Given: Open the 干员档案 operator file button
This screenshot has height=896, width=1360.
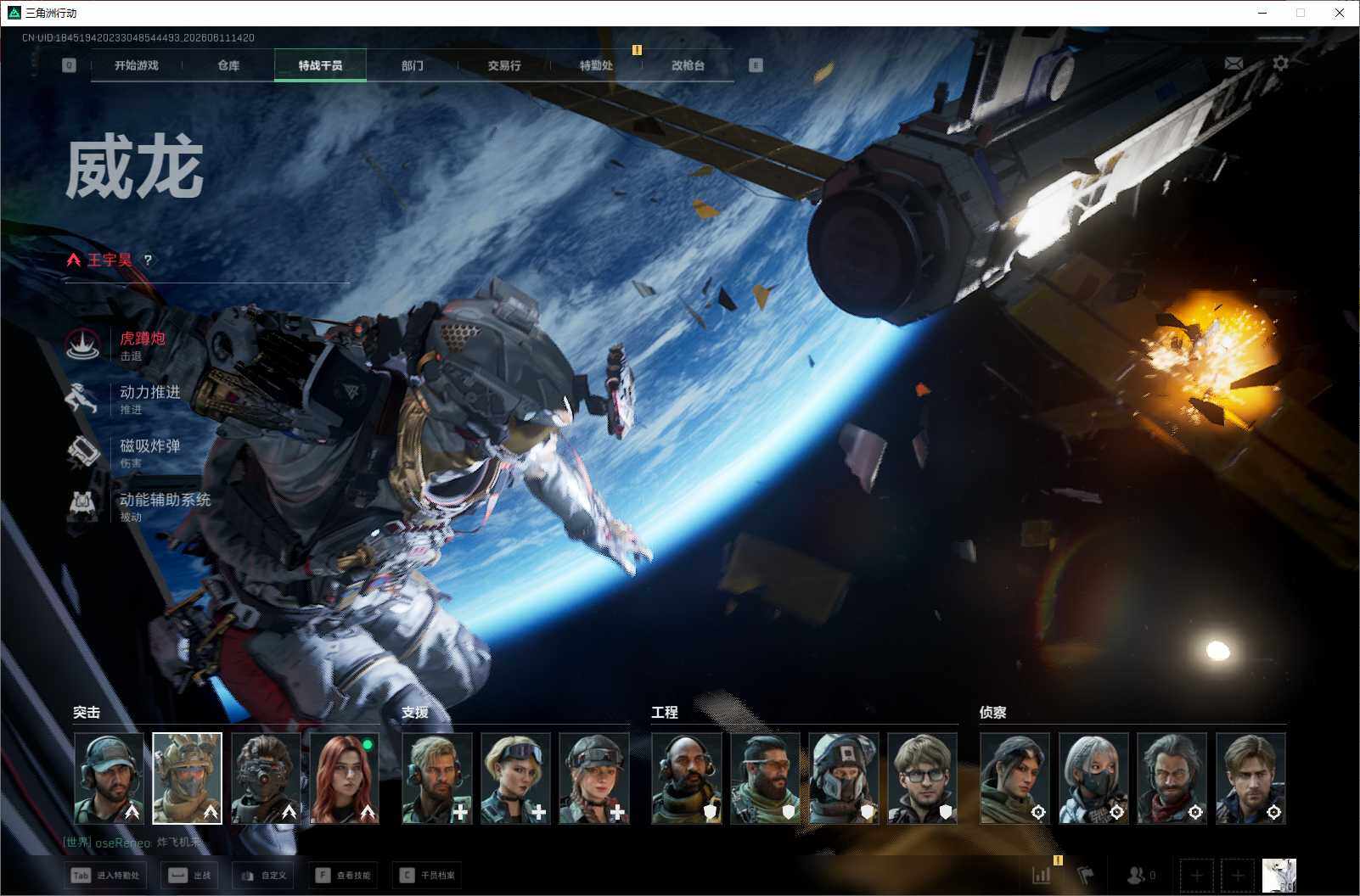Looking at the screenshot, I should pos(427,875).
